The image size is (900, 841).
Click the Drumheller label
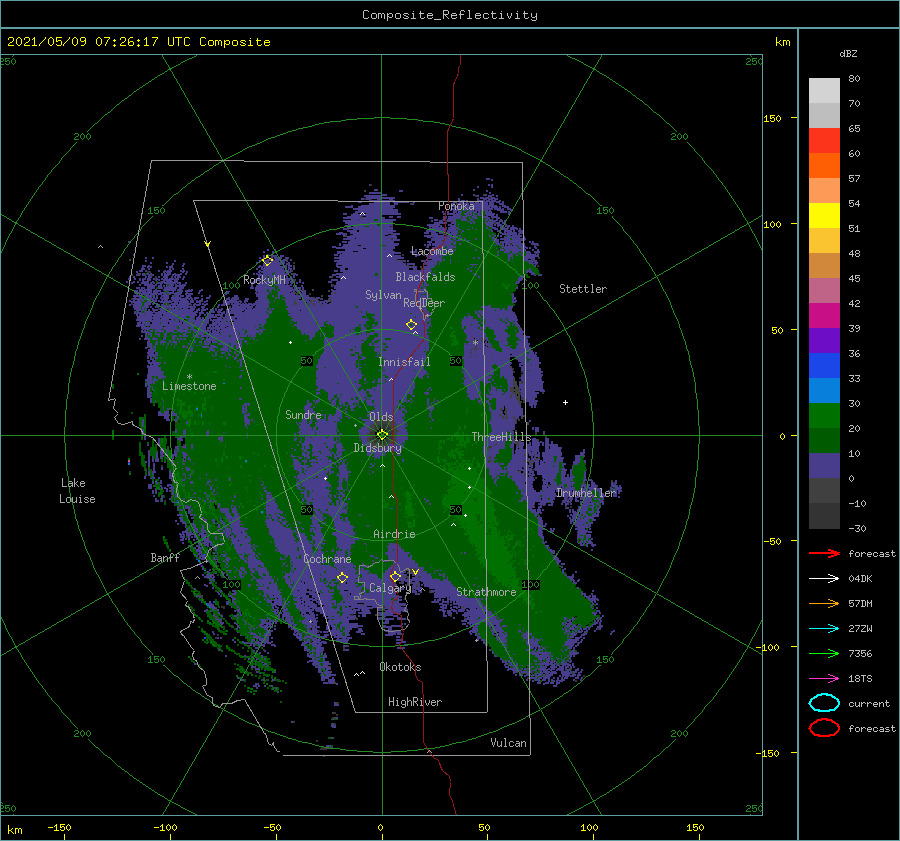[586, 493]
